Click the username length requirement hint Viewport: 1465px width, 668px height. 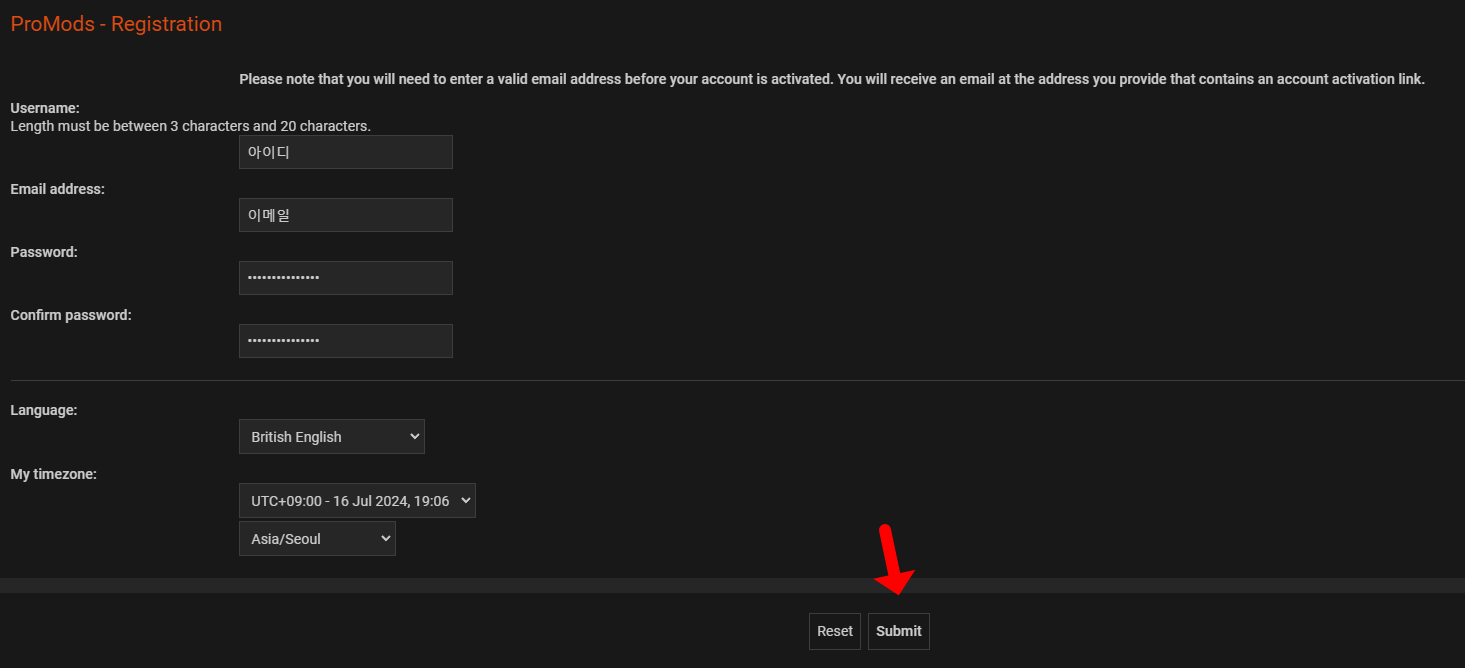coord(190,126)
